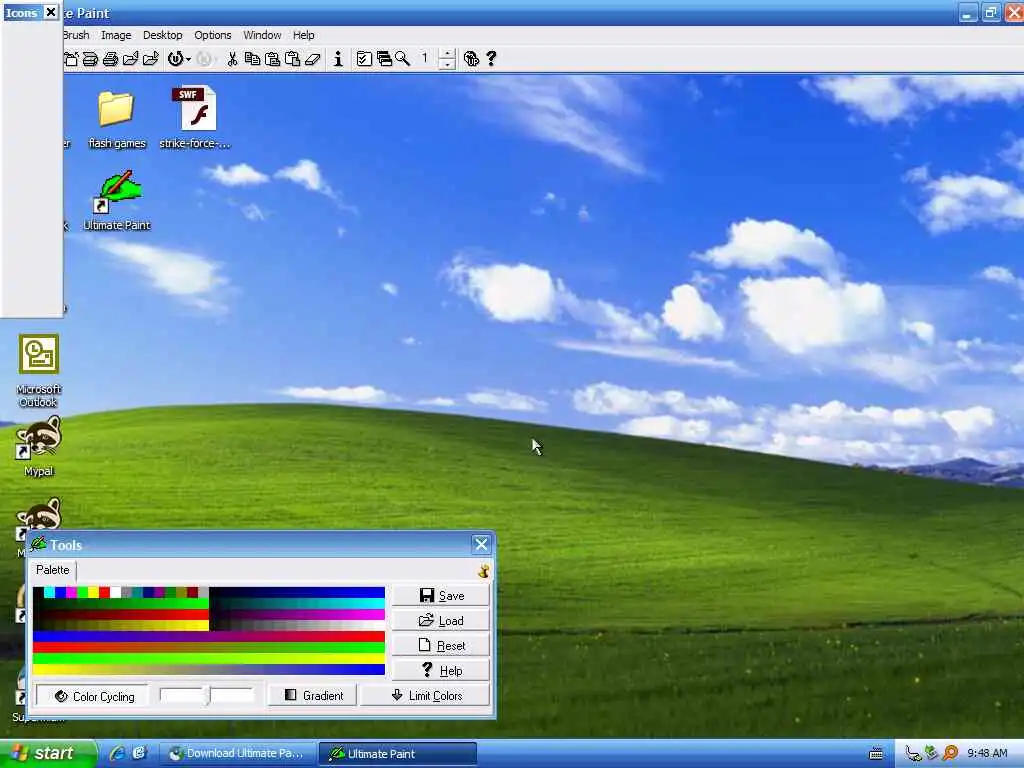Close the Tools window

coord(481,544)
